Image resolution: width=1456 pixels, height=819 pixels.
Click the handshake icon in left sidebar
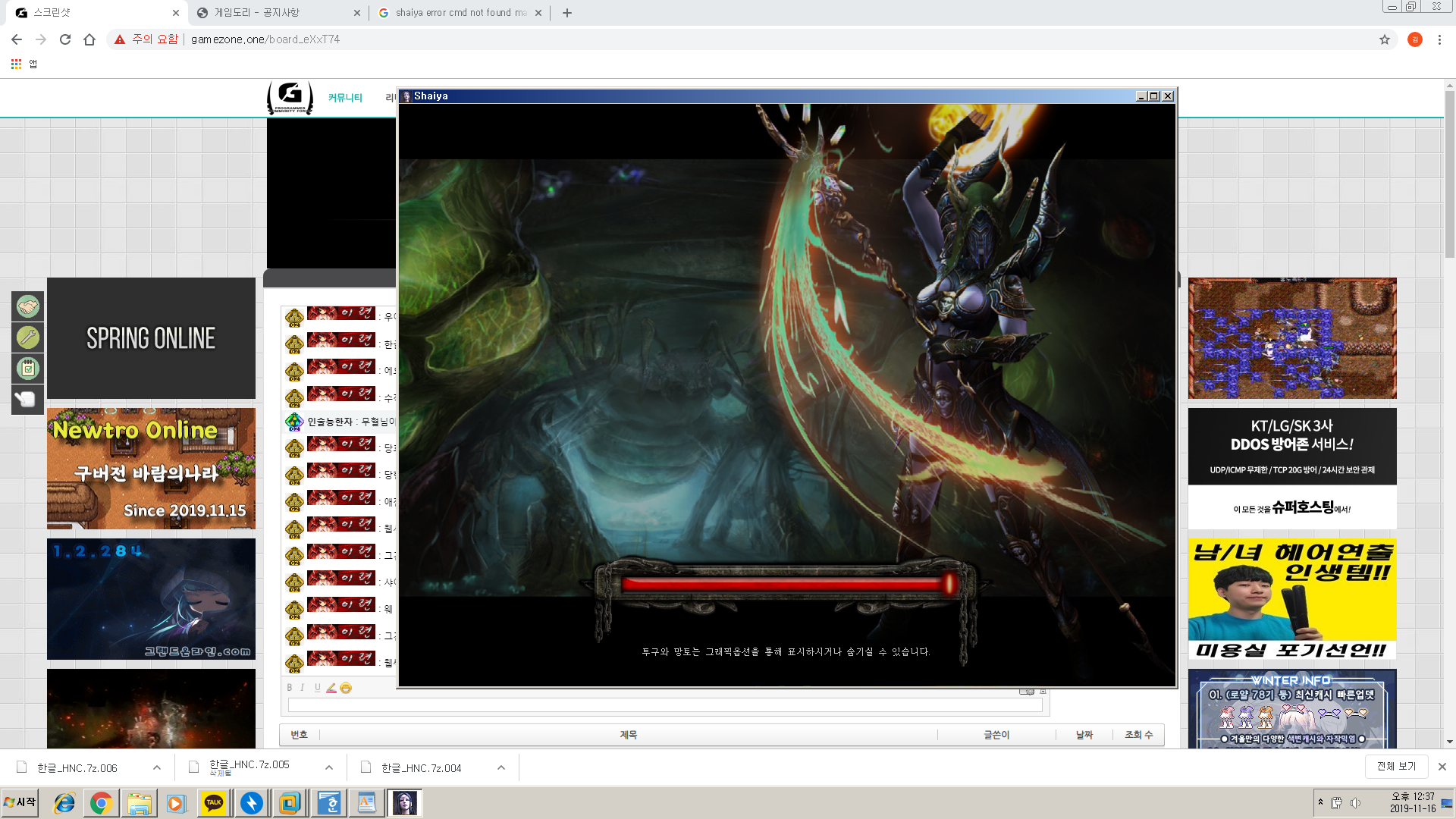pos(28,306)
